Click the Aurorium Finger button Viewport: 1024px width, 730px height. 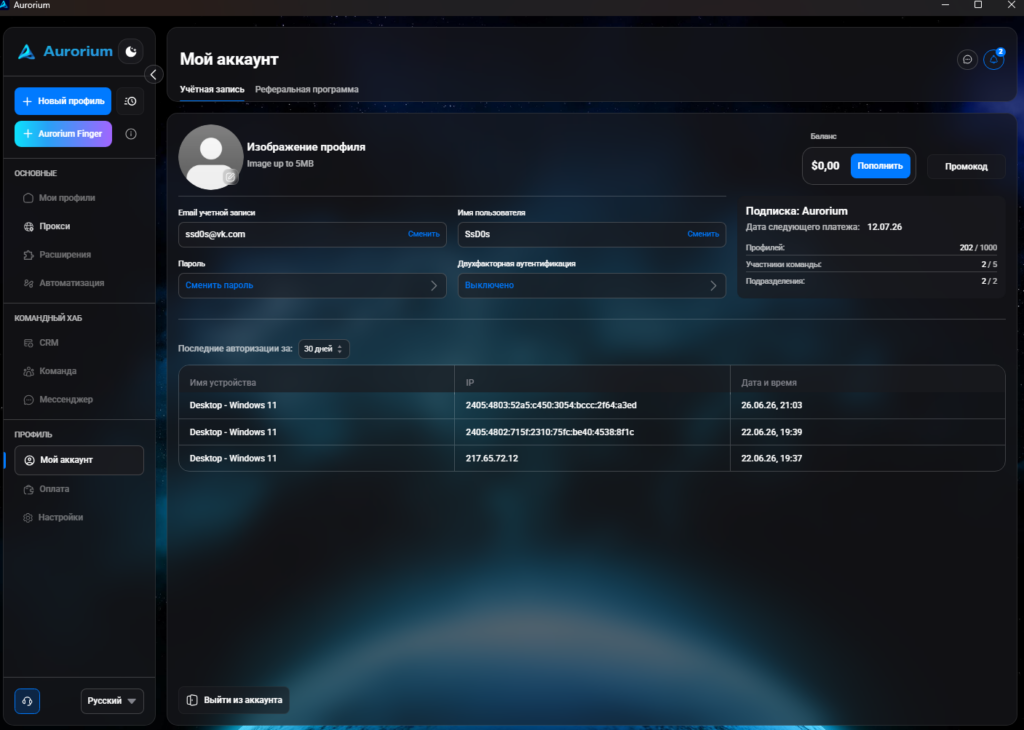pos(63,134)
